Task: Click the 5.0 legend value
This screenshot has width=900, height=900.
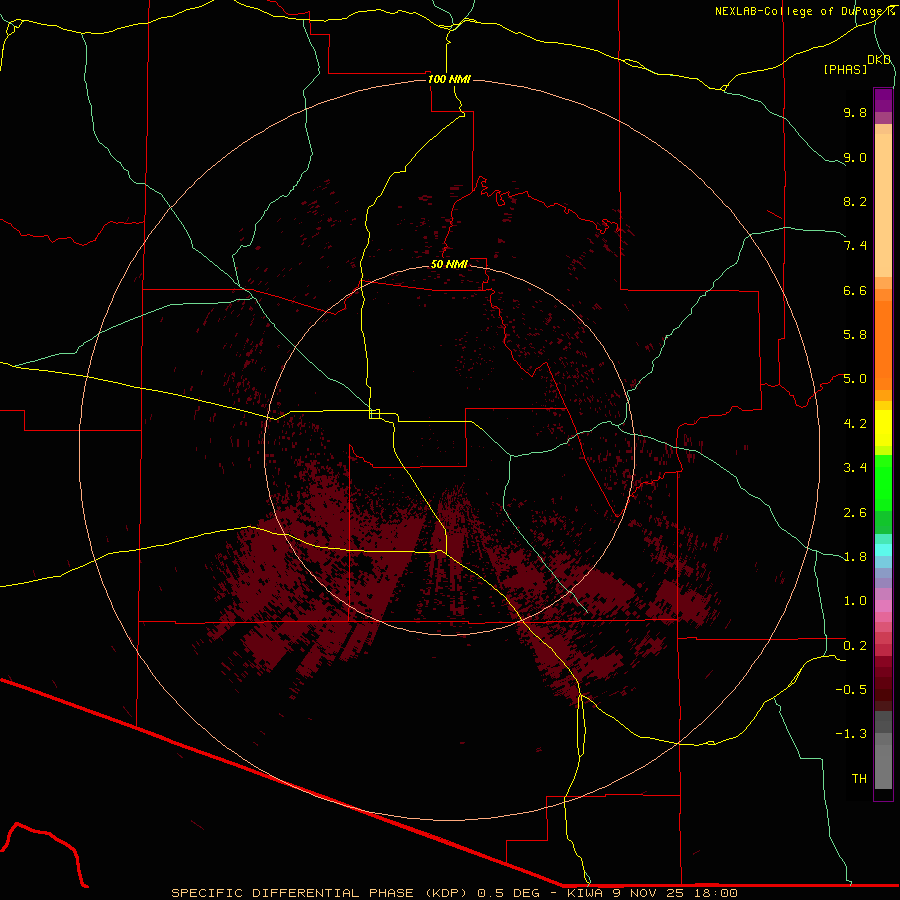Action: (855, 379)
